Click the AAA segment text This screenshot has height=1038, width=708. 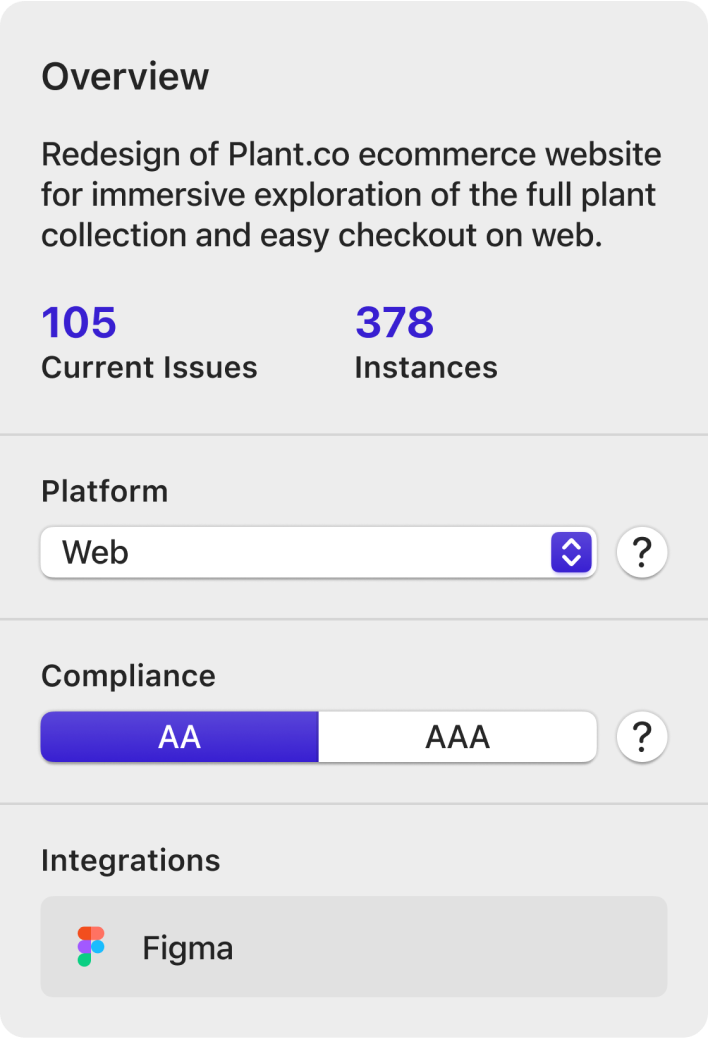pos(457,737)
